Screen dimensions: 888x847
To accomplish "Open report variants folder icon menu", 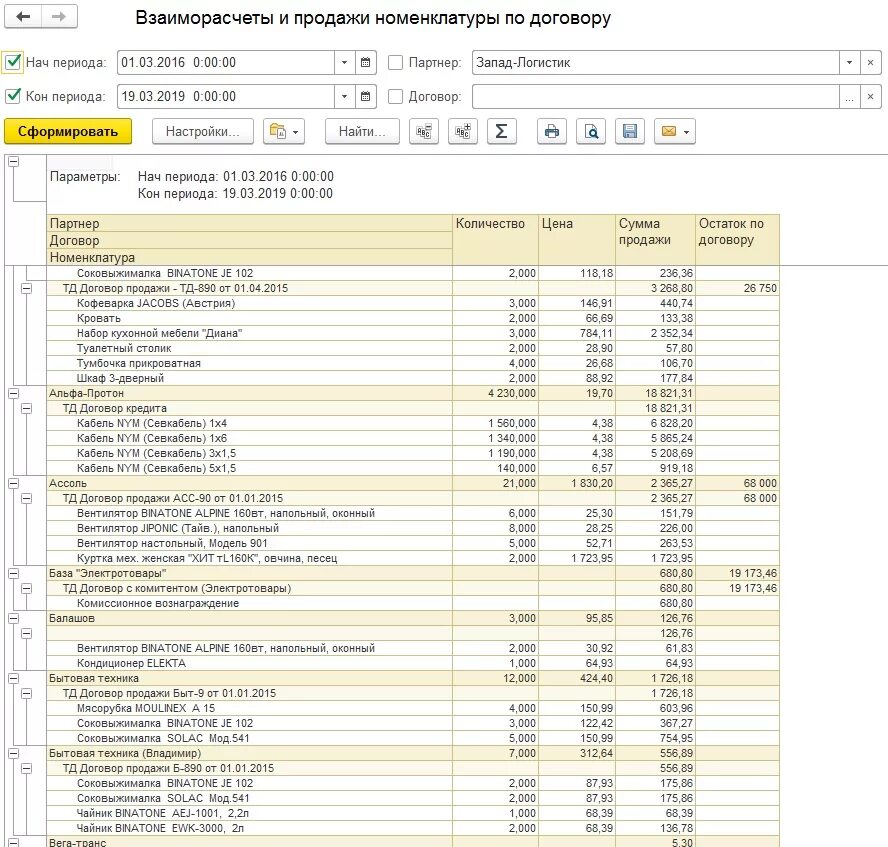I will pos(284,131).
